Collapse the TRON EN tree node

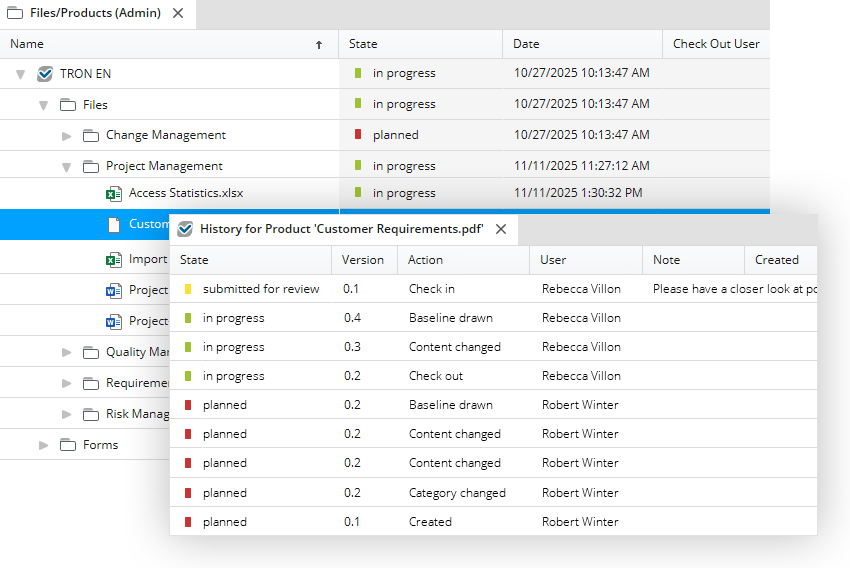click(20, 74)
